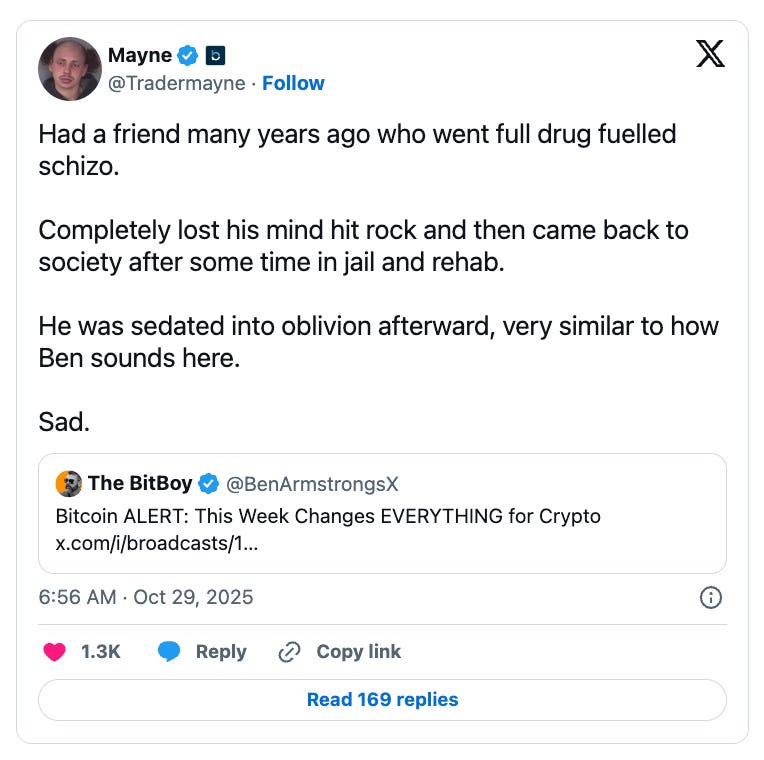Open the 6:56 AM Oct 29, 2025 timestamp
764x760 pixels.
pyautogui.click(x=146, y=597)
